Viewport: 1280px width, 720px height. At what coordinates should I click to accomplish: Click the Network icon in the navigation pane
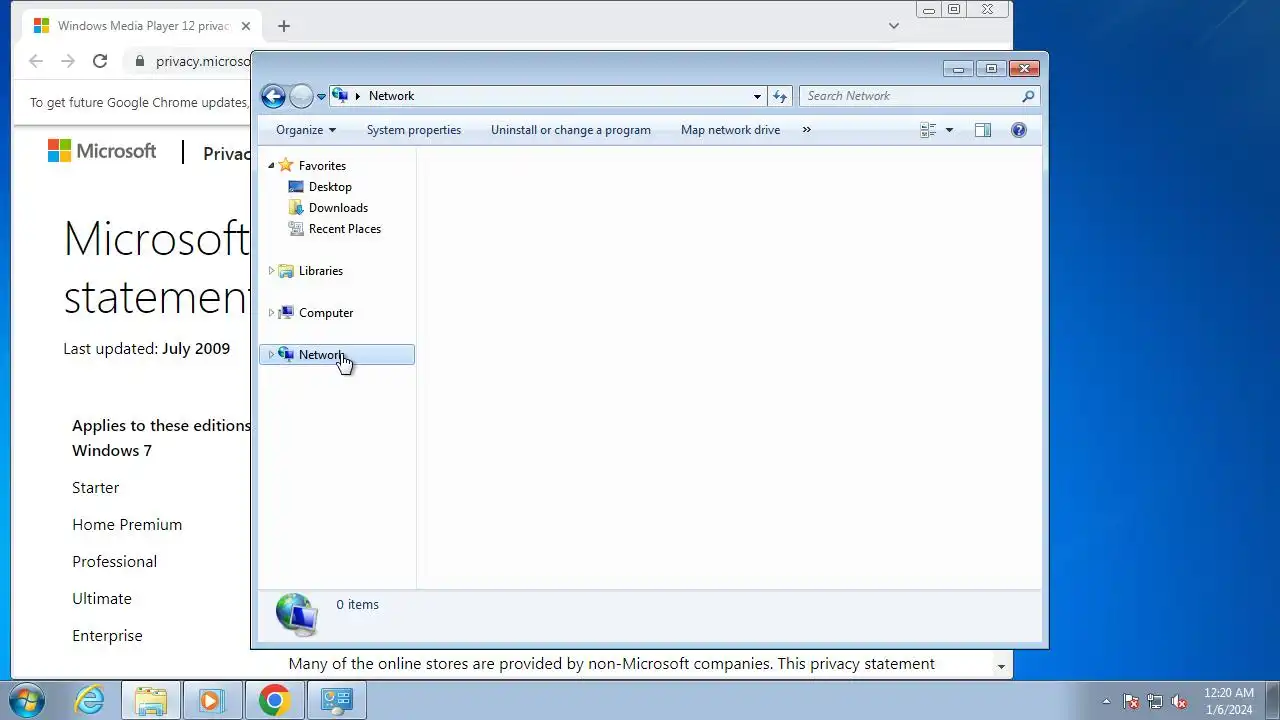point(286,354)
